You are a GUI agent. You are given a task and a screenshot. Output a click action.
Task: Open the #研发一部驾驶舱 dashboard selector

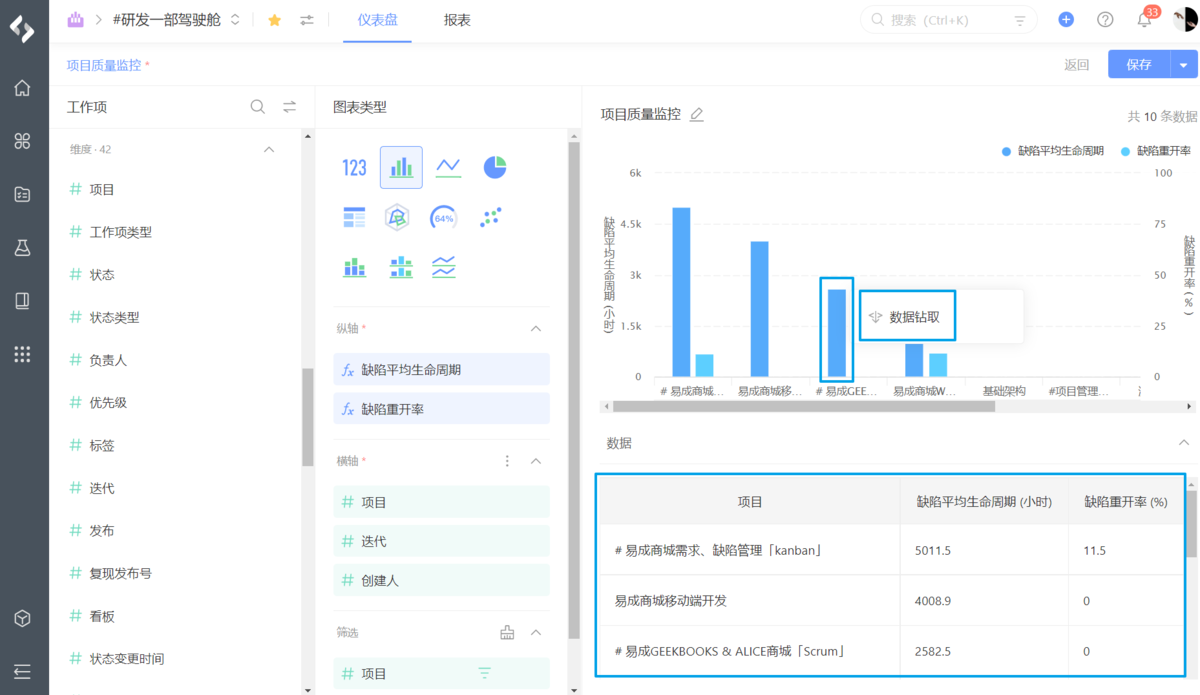[x=176, y=19]
